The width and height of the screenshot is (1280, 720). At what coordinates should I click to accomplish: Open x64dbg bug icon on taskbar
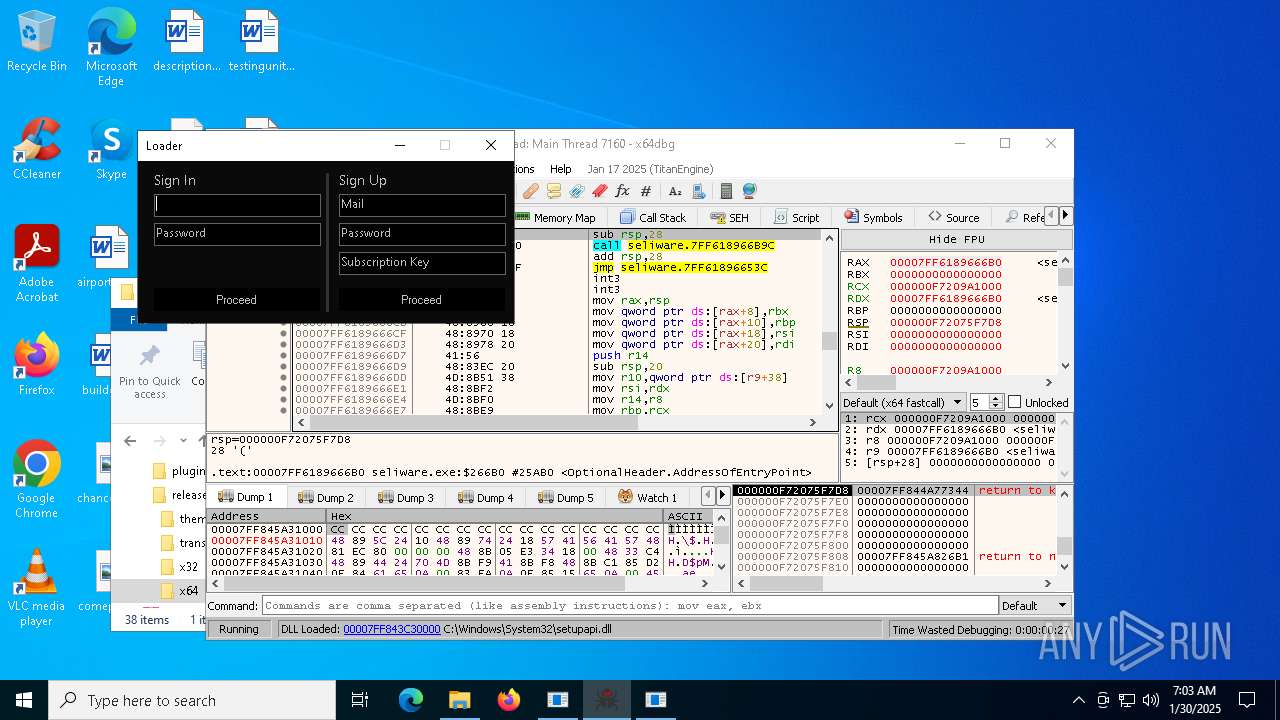(x=606, y=700)
